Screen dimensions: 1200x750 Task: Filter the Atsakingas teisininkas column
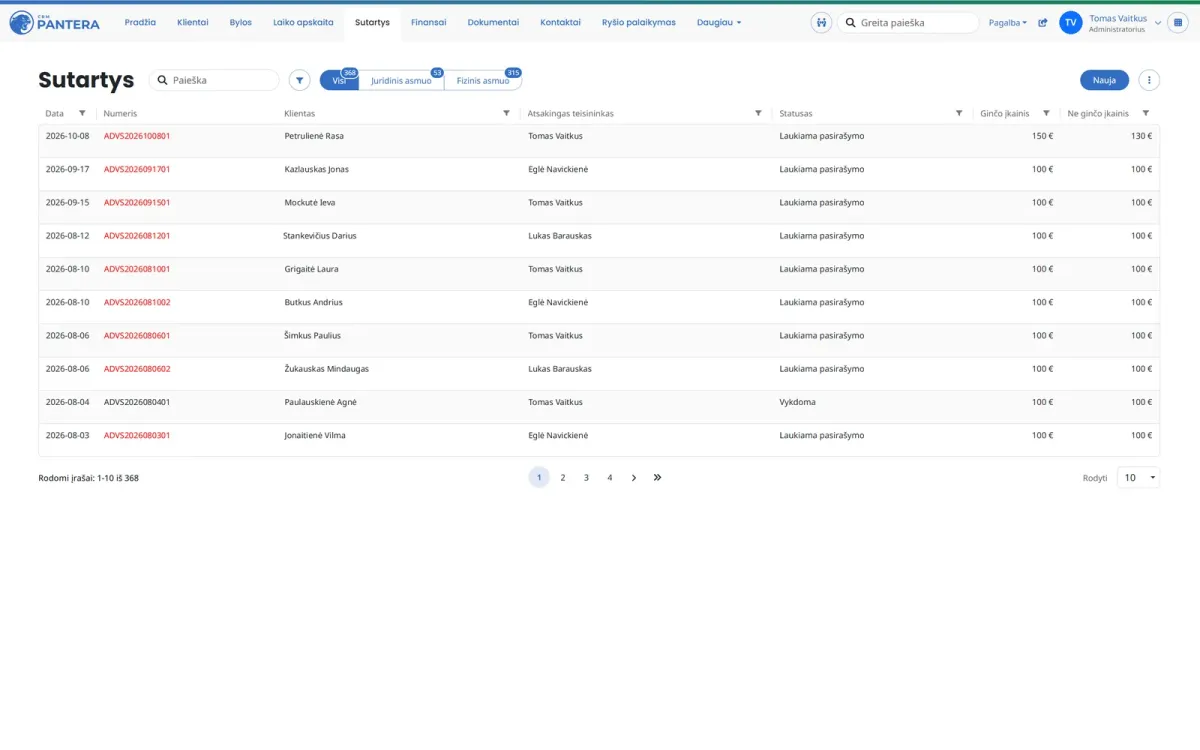tap(758, 113)
